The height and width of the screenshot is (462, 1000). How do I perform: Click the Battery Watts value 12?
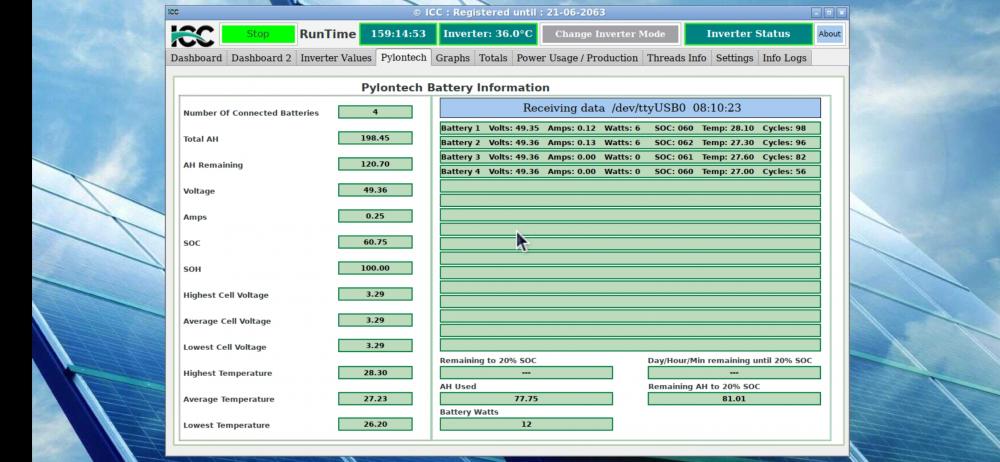click(526, 424)
